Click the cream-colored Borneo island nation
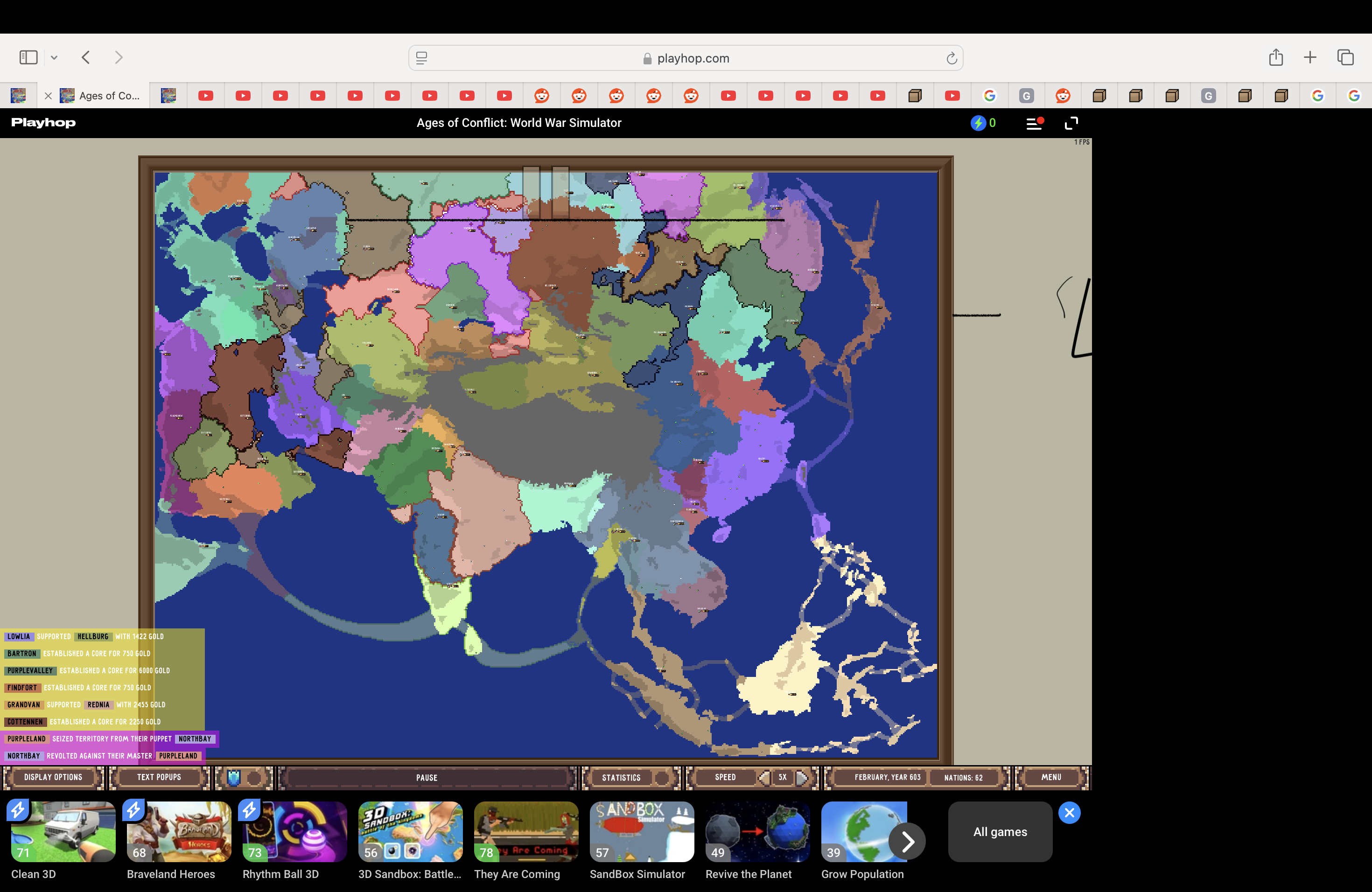 (x=784, y=674)
